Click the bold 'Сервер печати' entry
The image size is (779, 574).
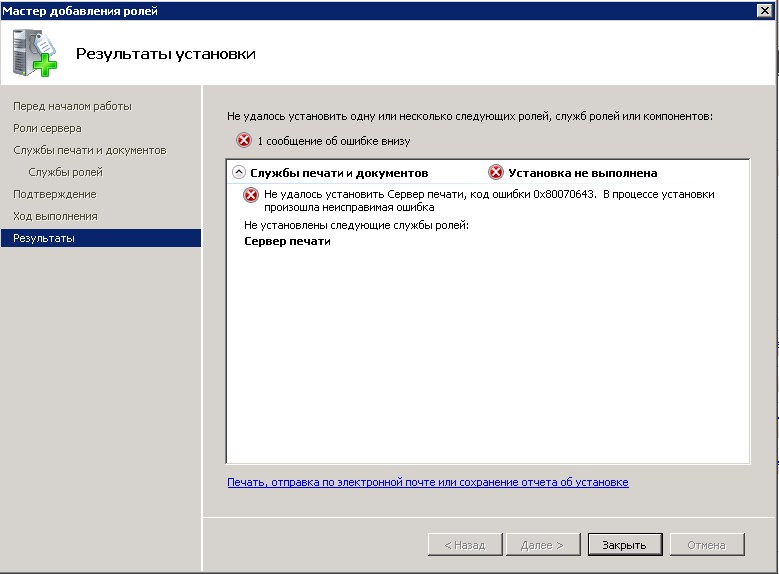pos(288,241)
